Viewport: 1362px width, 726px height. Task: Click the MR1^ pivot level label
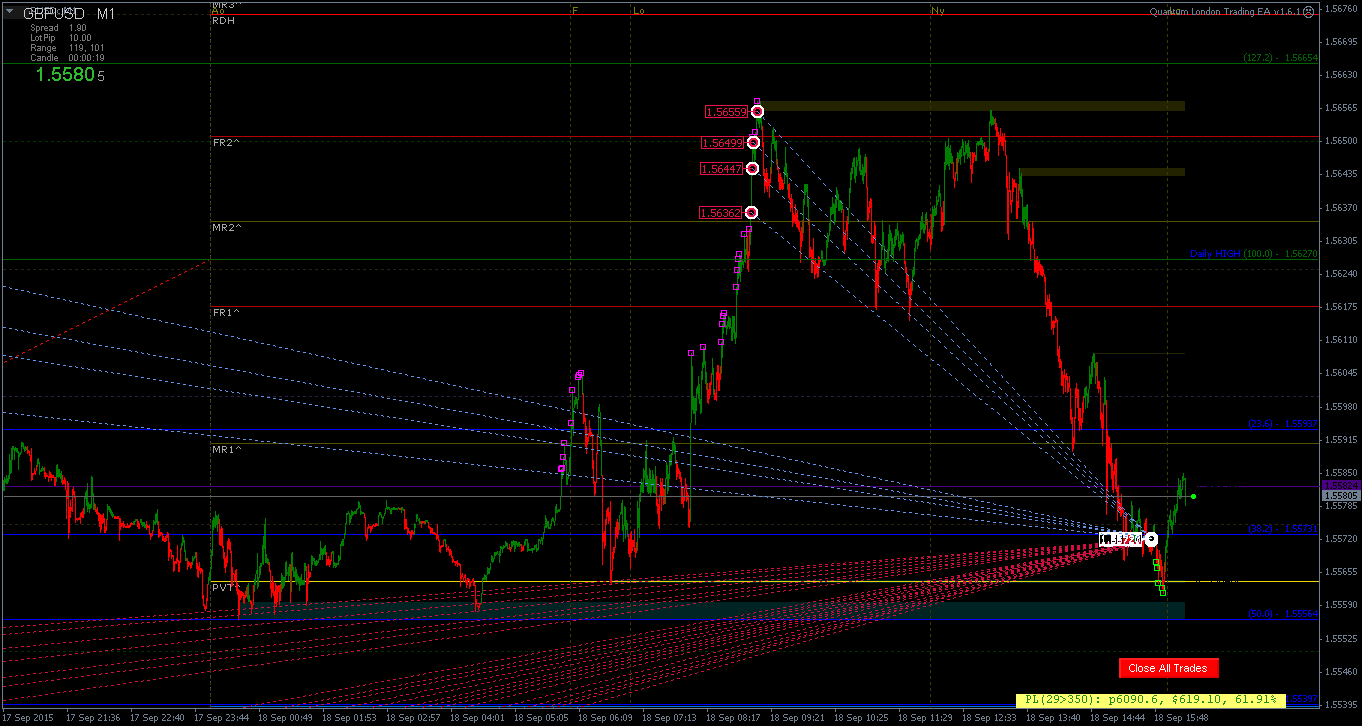pyautogui.click(x=228, y=449)
